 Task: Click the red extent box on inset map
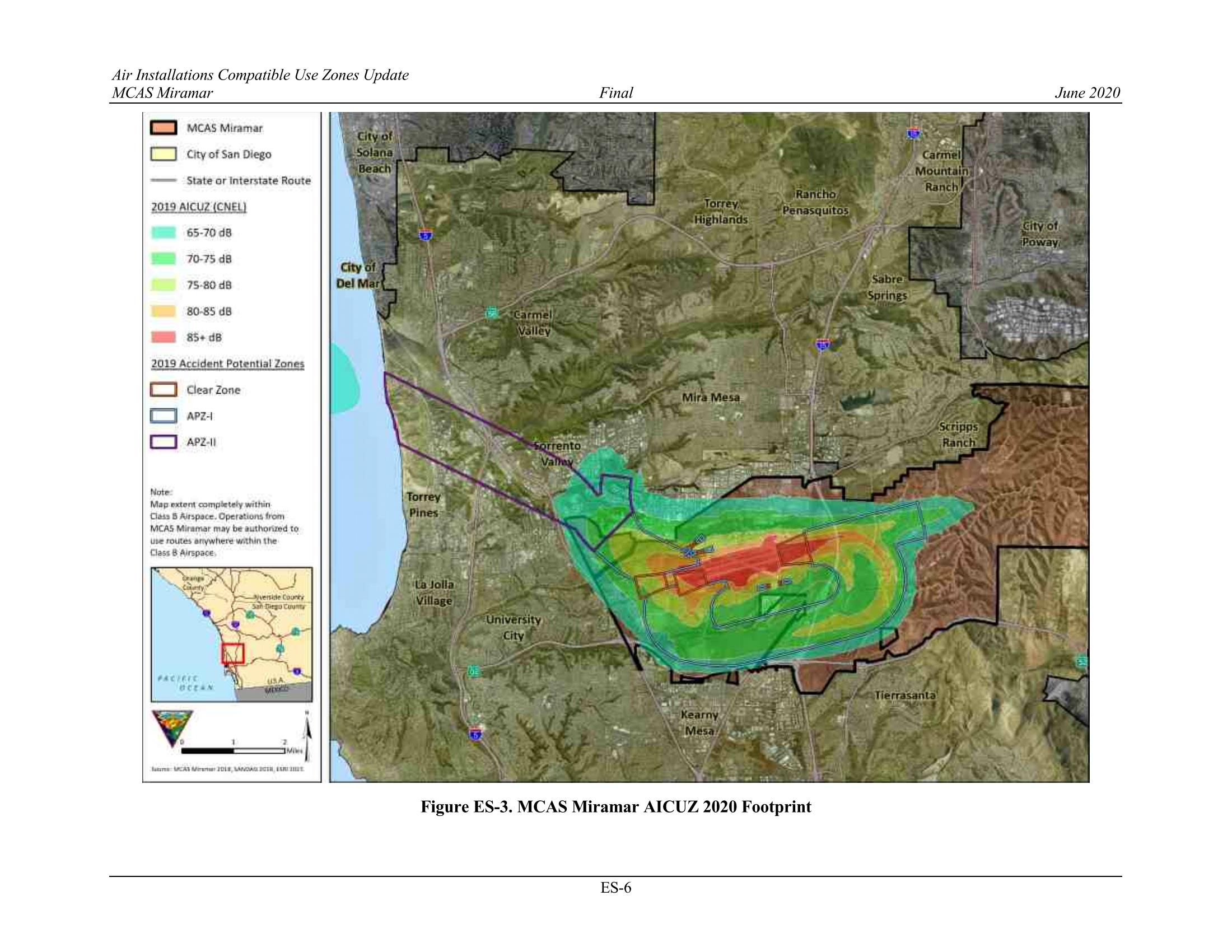(x=232, y=654)
